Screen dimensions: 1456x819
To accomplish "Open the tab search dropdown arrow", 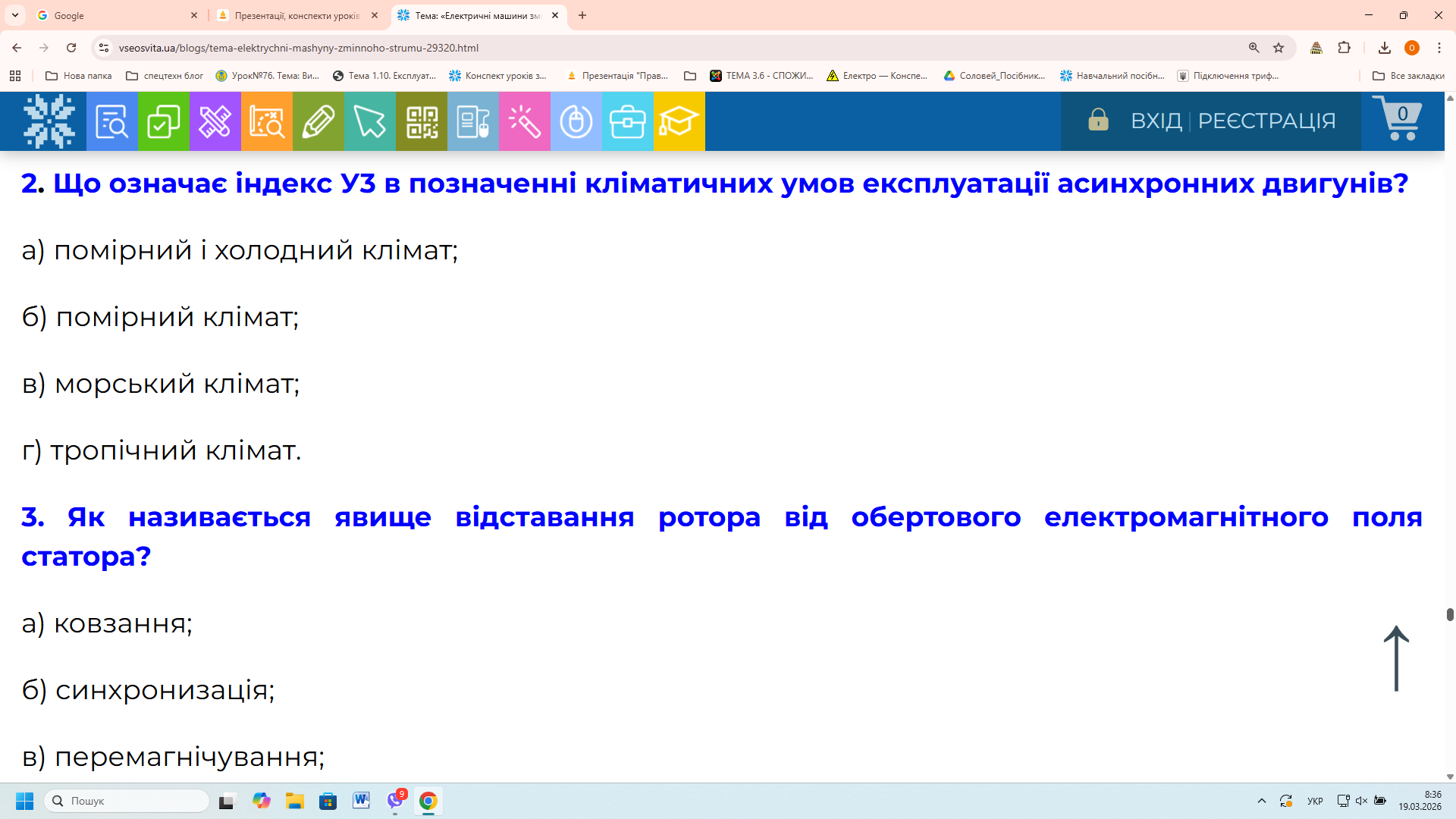I will (x=15, y=15).
